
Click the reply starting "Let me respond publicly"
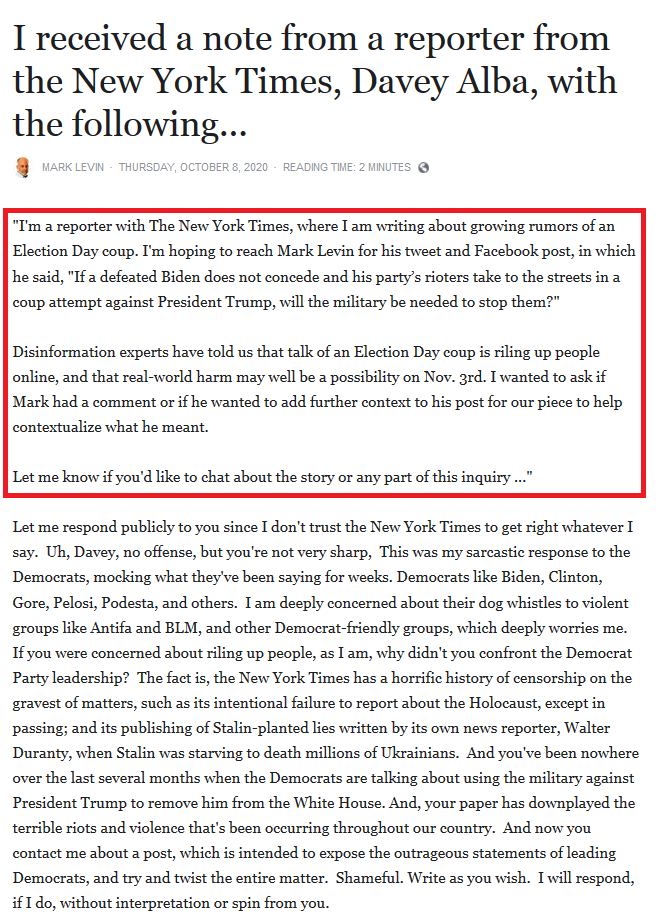pos(326,715)
